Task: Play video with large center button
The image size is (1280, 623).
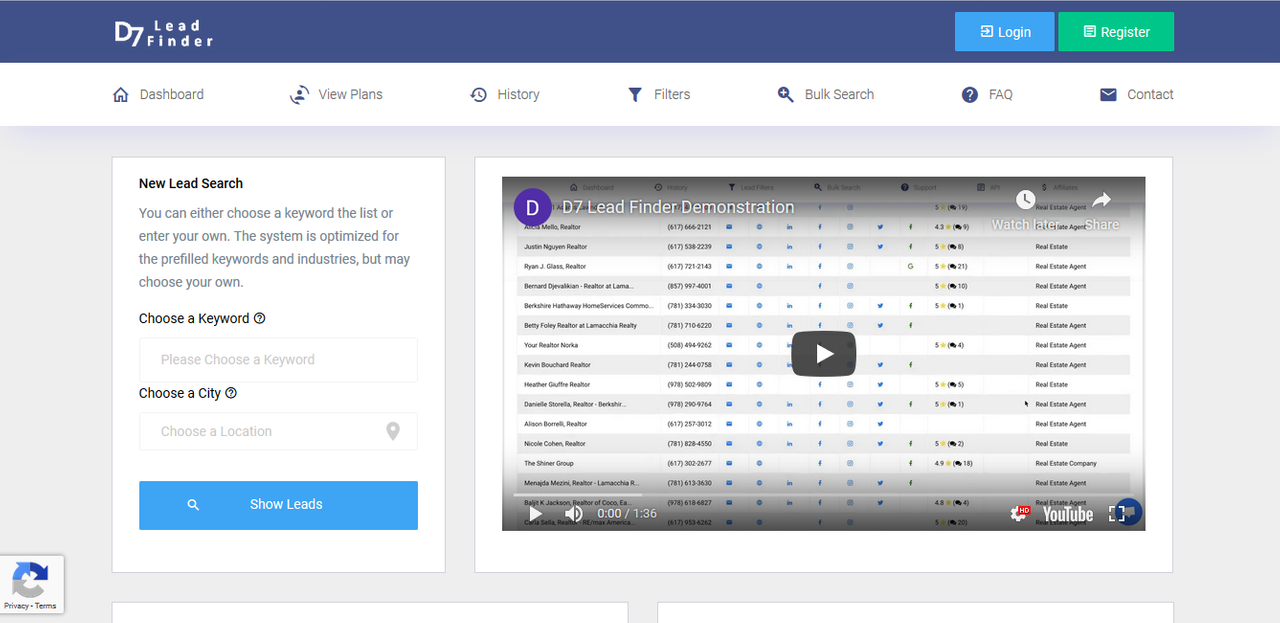Action: pyautogui.click(x=824, y=354)
